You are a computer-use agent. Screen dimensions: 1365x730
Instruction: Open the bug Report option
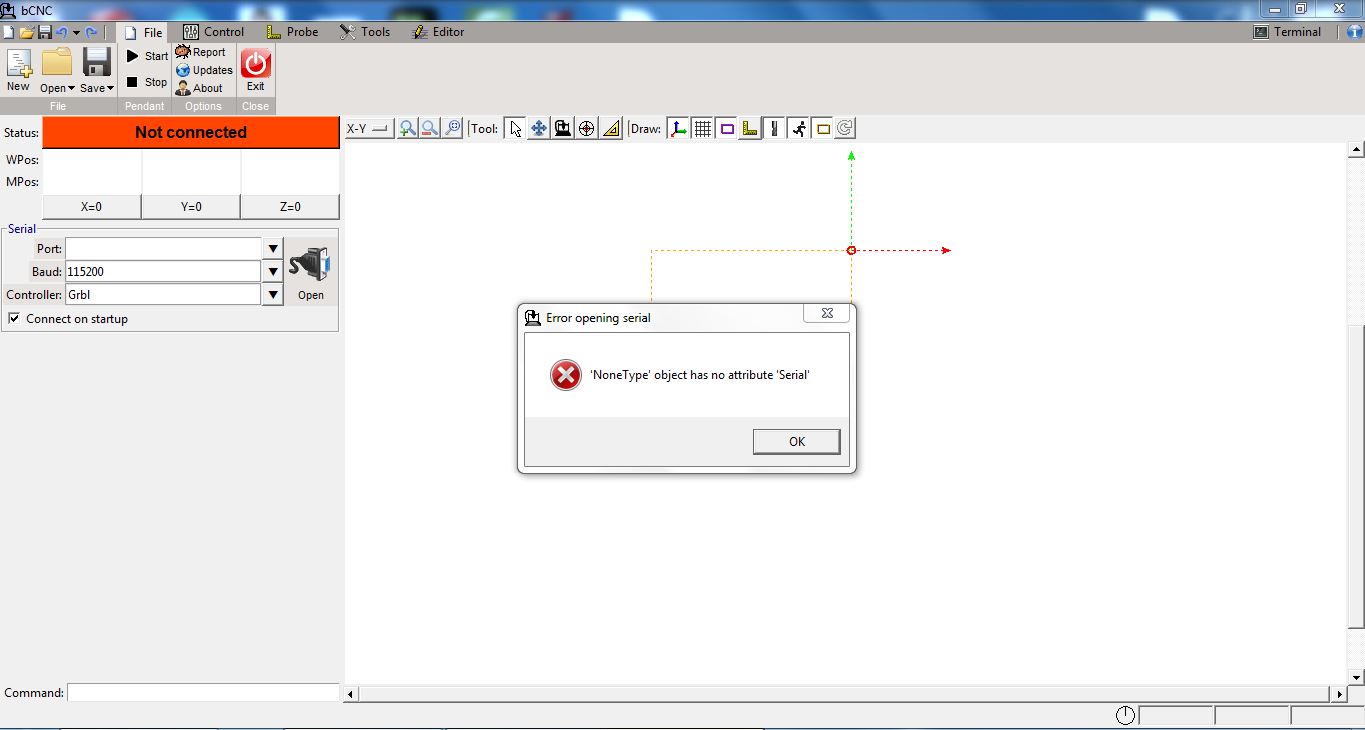pyautogui.click(x=201, y=52)
